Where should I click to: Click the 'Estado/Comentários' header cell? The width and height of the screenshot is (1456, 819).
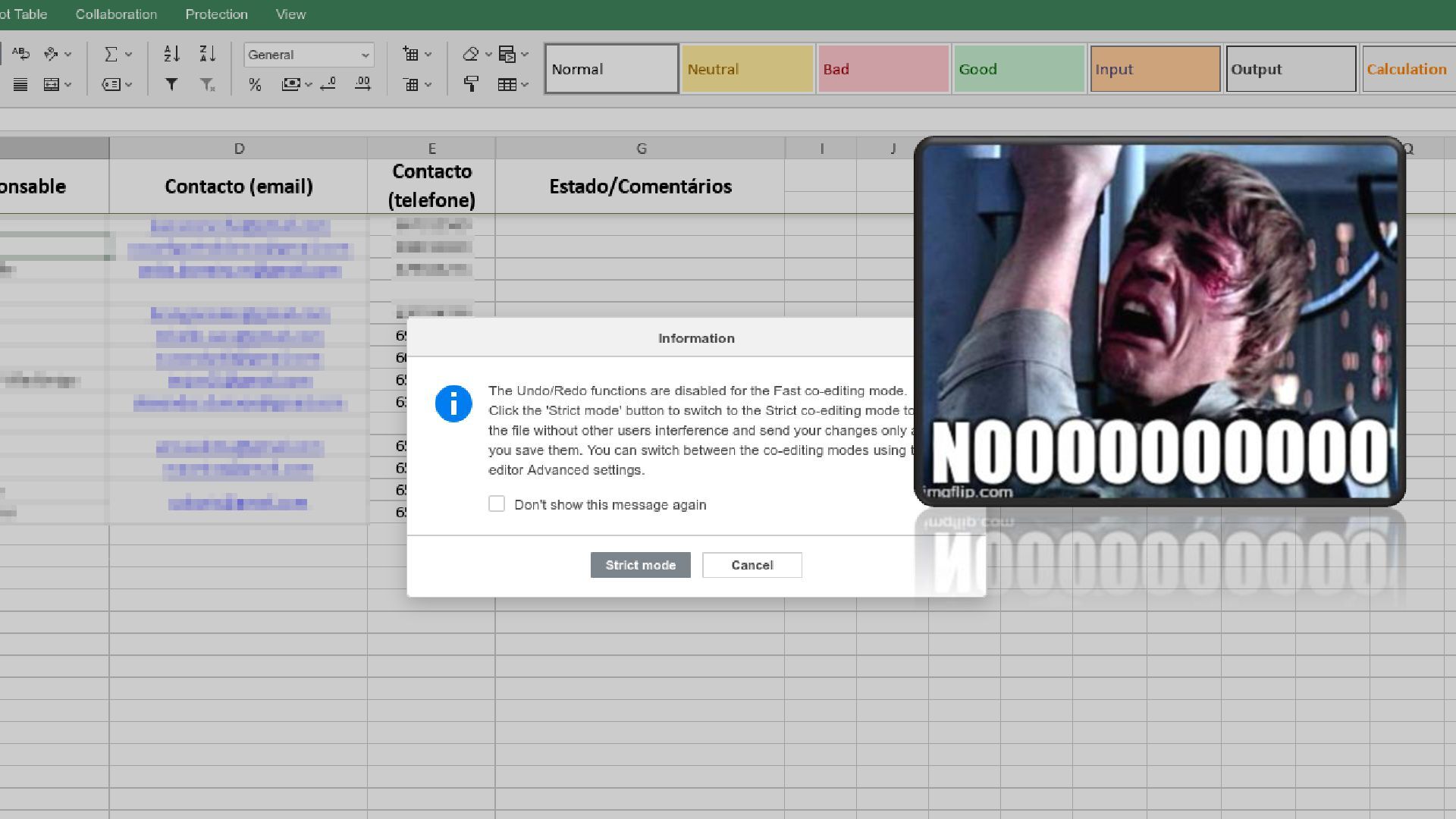641,187
